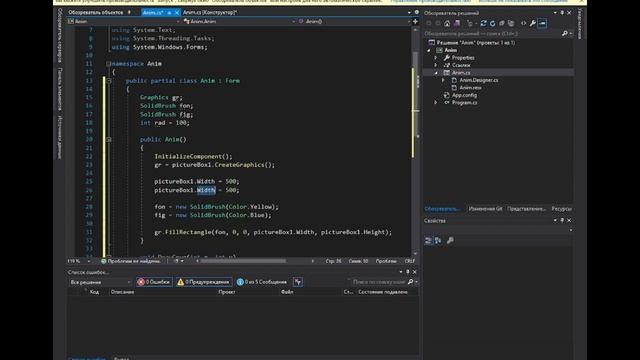Click the Auto Hide pin of Properties panel
Image resolution: width=640 pixels, height=360 pixels.
click(x=562, y=220)
